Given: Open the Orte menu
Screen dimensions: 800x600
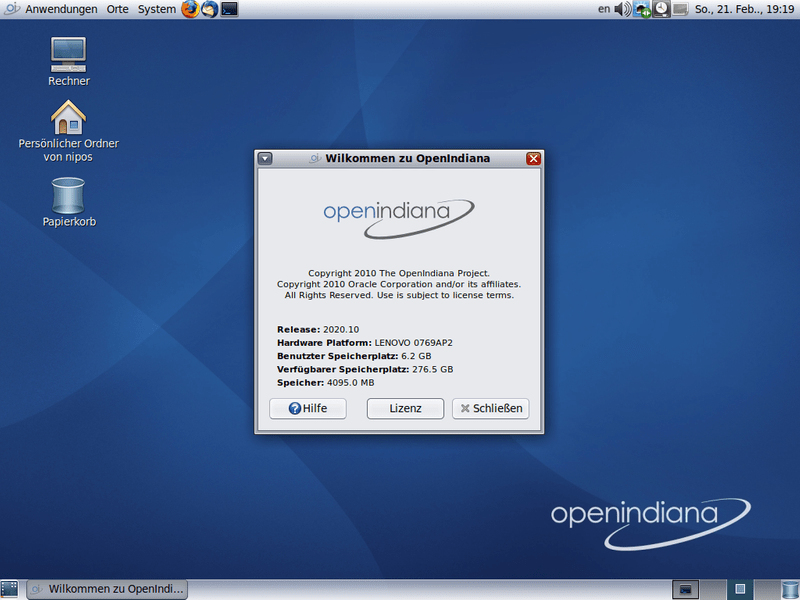Looking at the screenshot, I should tap(117, 9).
